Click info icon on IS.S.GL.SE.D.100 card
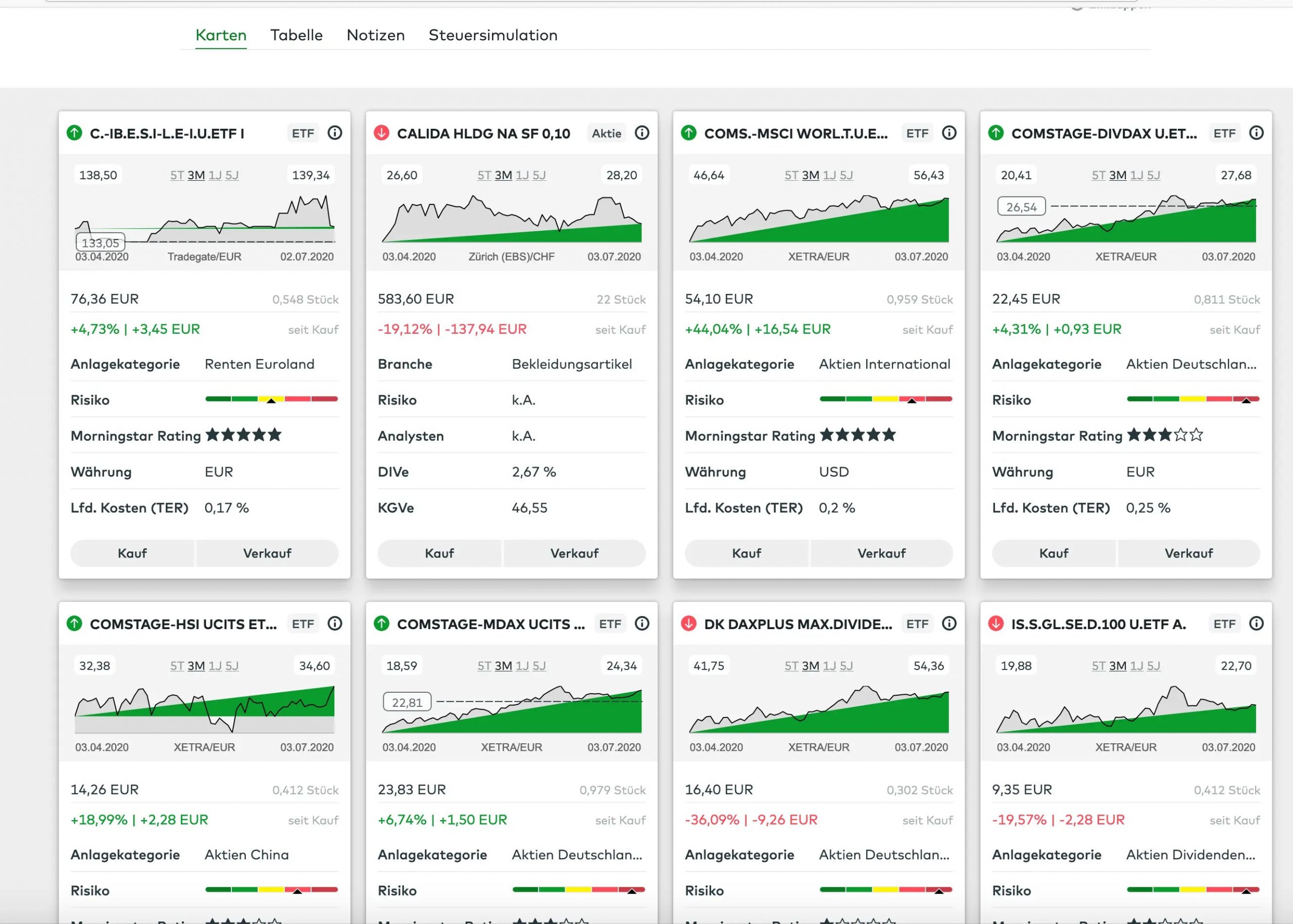The image size is (1293, 924). pyautogui.click(x=1256, y=624)
